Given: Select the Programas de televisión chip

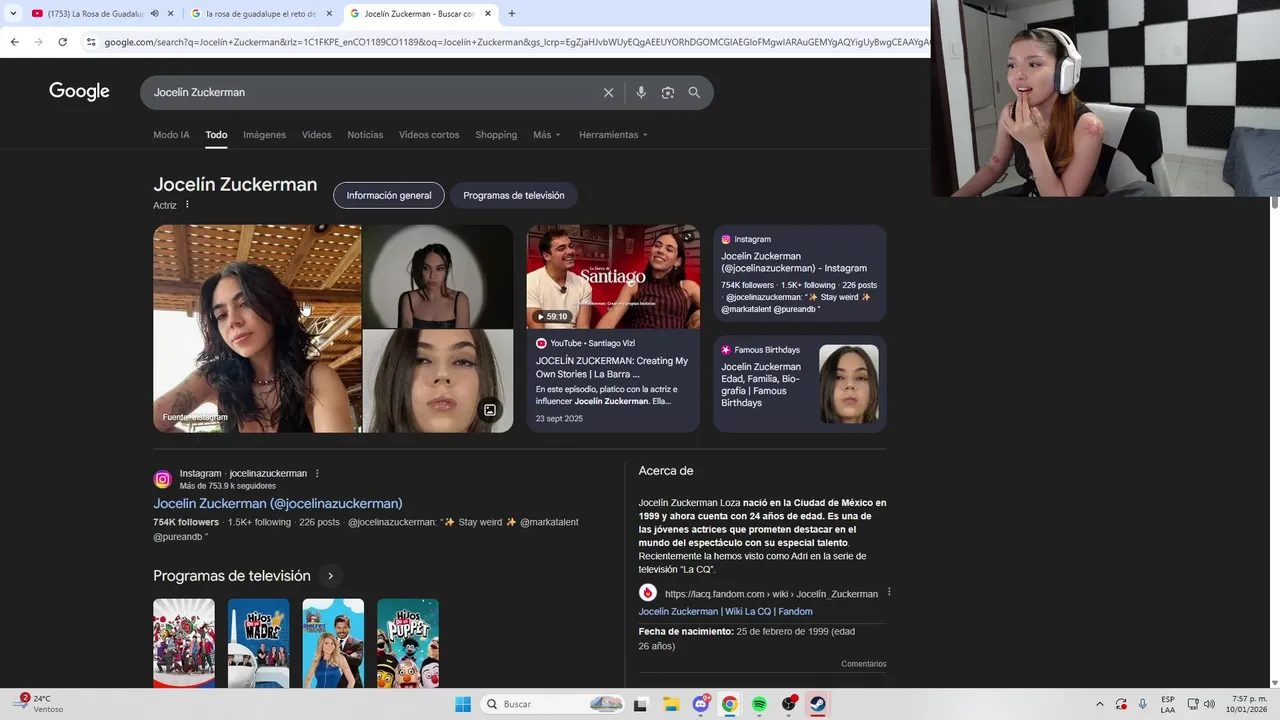Looking at the screenshot, I should 514,195.
